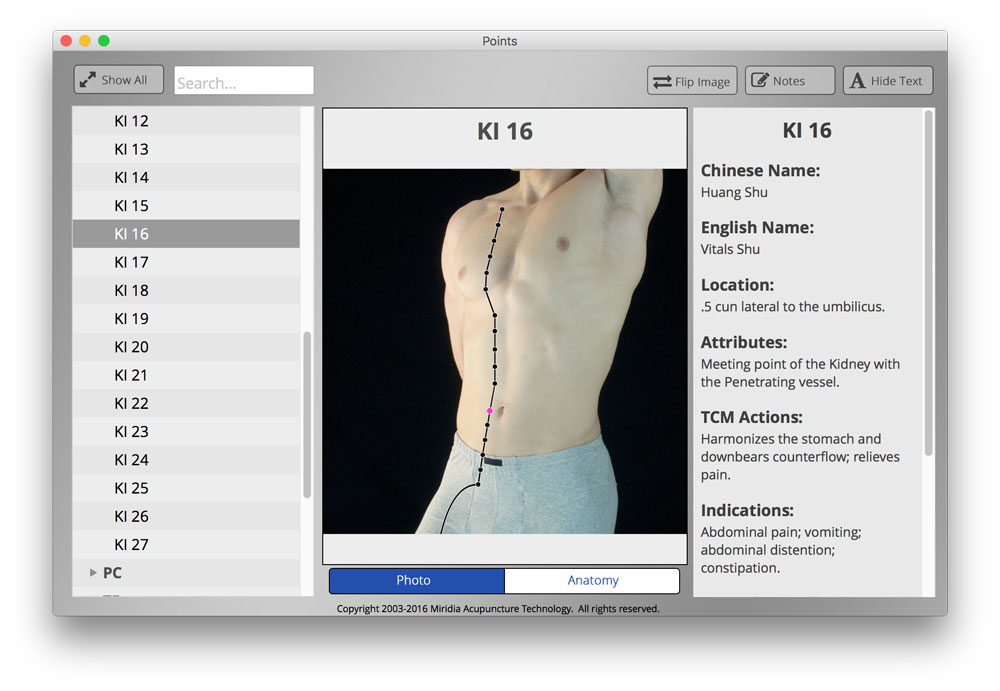Viewport: 1000px width, 691px height.
Task: Click the 'TCM Actions:' heading
Action: 751,417
